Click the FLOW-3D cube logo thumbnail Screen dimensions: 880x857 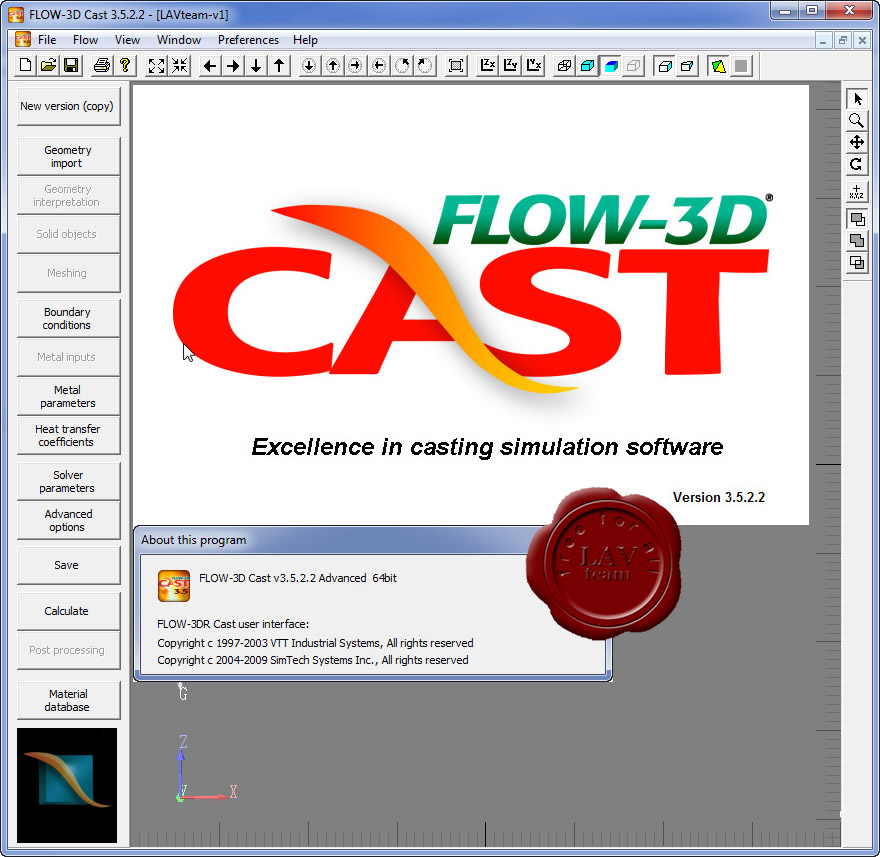67,785
